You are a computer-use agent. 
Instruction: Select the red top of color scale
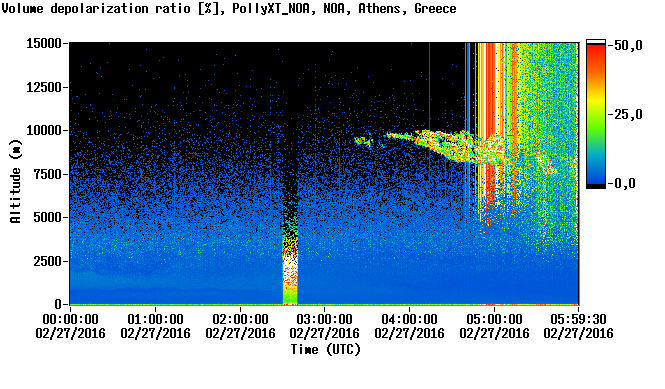pyautogui.click(x=596, y=55)
